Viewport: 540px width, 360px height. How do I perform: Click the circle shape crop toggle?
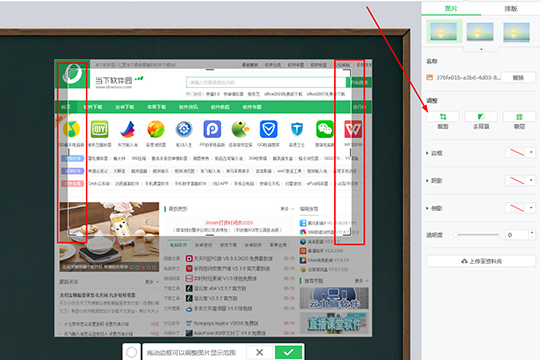point(132,352)
